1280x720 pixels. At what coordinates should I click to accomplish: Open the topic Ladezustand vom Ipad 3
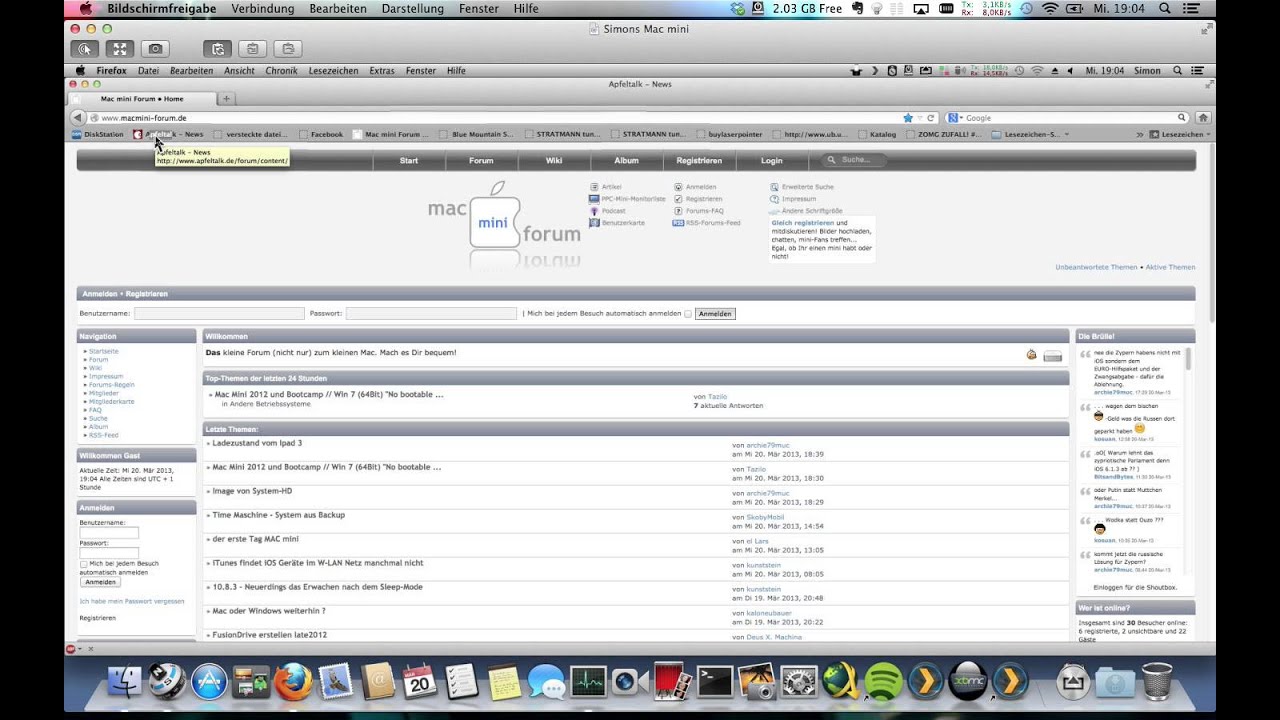coord(257,443)
